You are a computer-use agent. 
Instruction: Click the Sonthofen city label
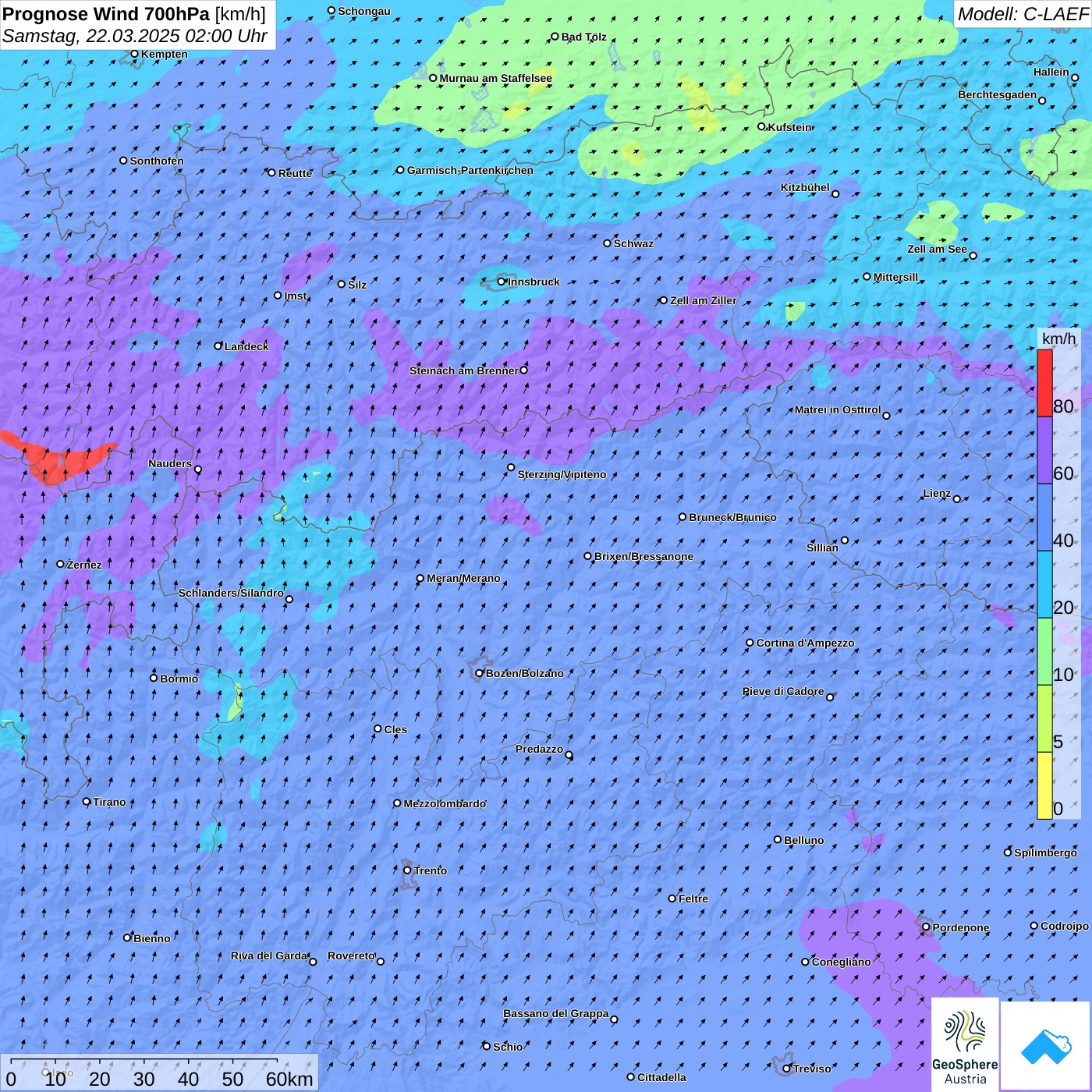(x=157, y=161)
